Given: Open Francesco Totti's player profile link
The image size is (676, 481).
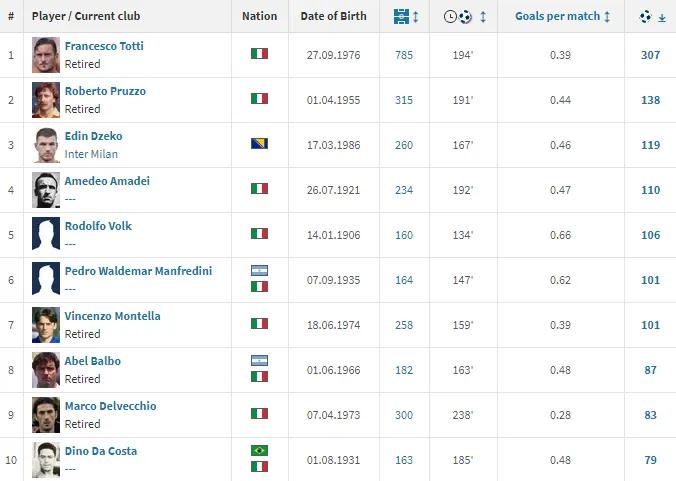Looking at the screenshot, I should [x=104, y=47].
